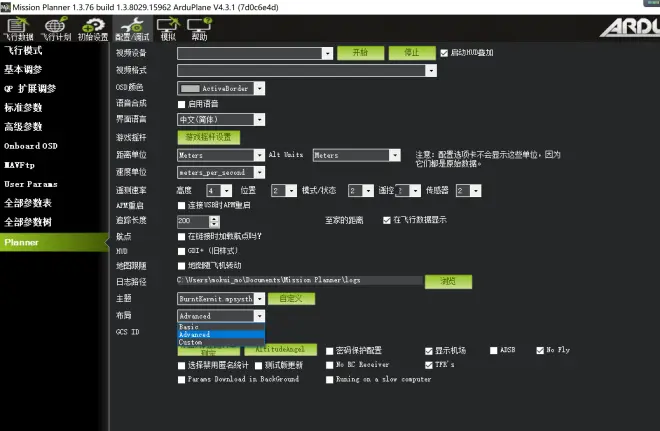Open the 视频格式 dropdown
The height and width of the screenshot is (431, 660).
pos(307,70)
